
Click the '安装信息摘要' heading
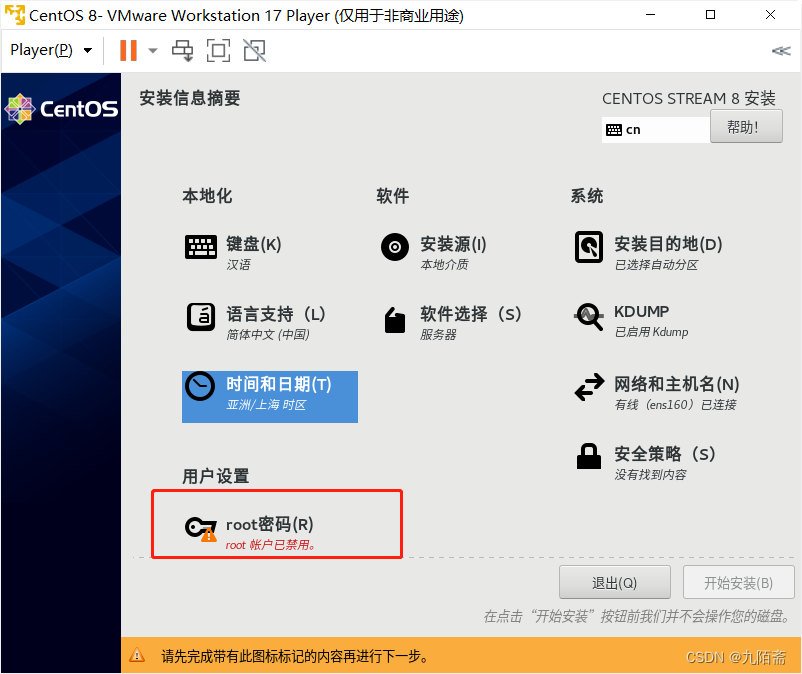click(190, 98)
